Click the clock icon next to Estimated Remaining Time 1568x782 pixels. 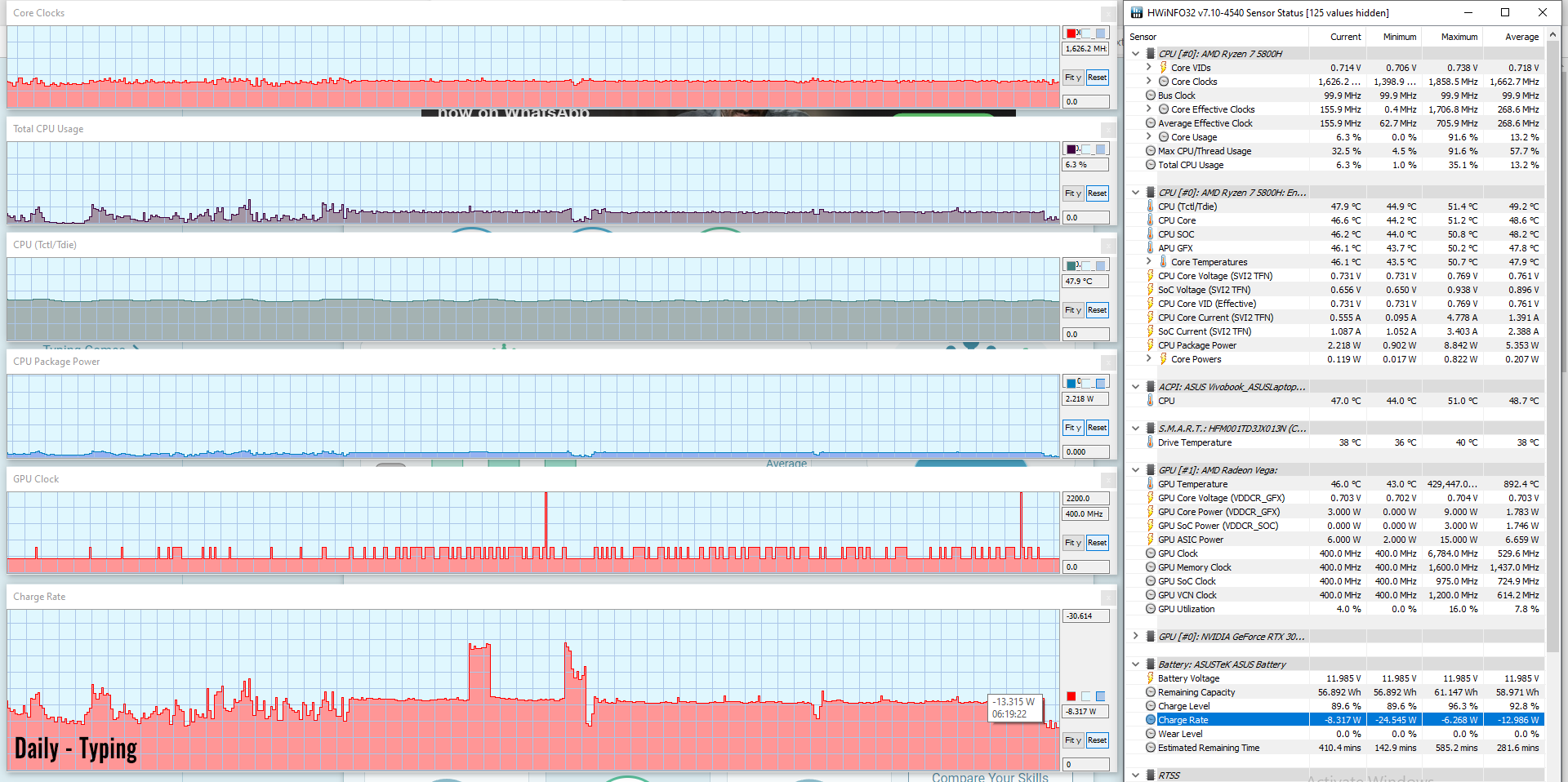pos(1151,748)
